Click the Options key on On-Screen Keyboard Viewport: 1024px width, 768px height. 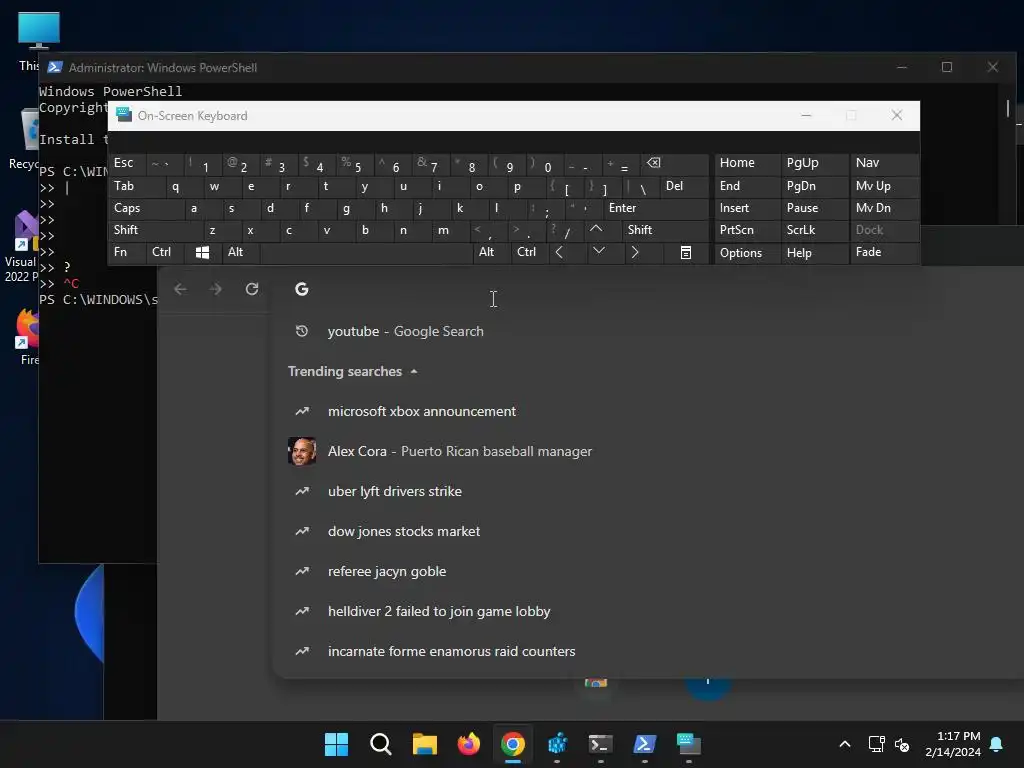click(747, 252)
